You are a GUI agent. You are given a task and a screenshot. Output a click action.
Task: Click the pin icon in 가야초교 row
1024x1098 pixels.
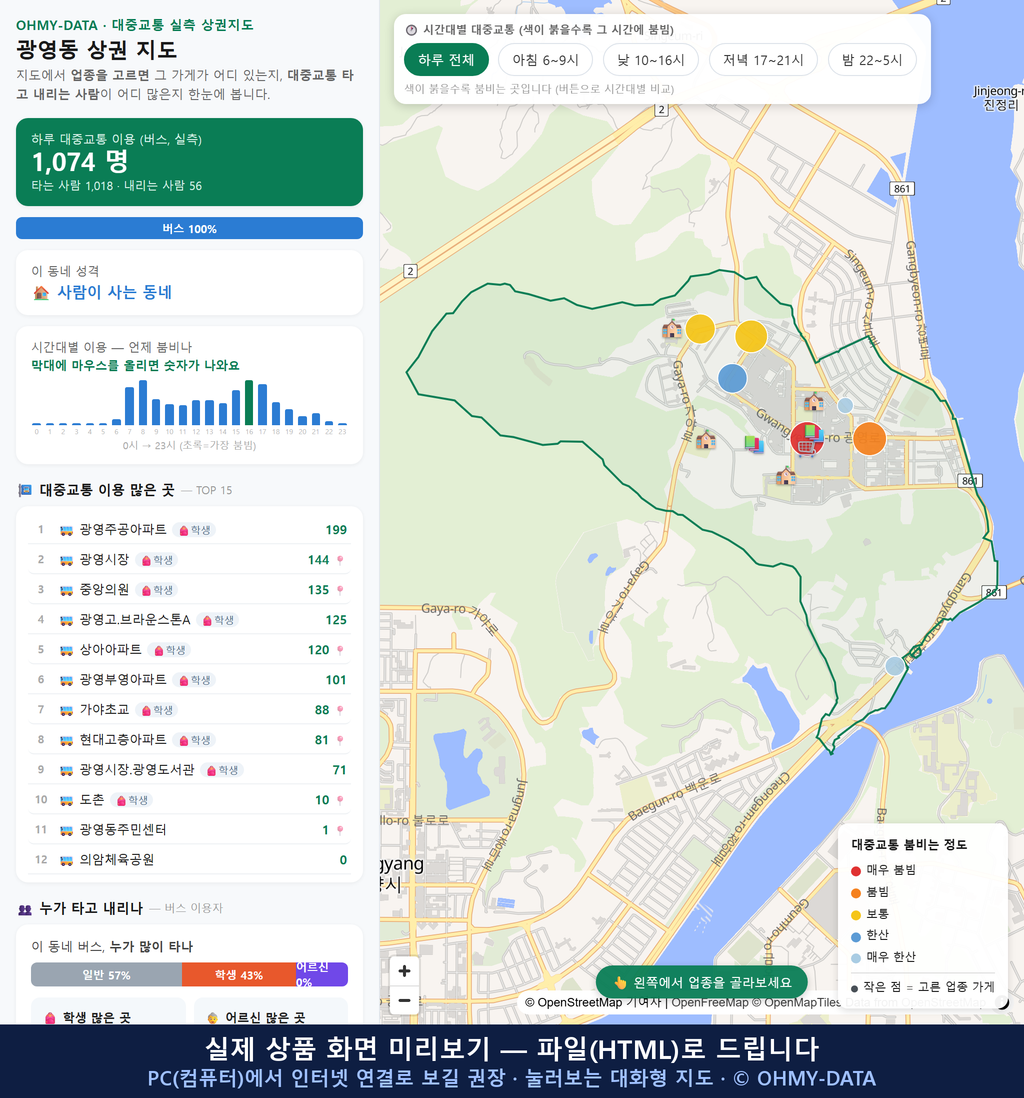click(x=340, y=710)
